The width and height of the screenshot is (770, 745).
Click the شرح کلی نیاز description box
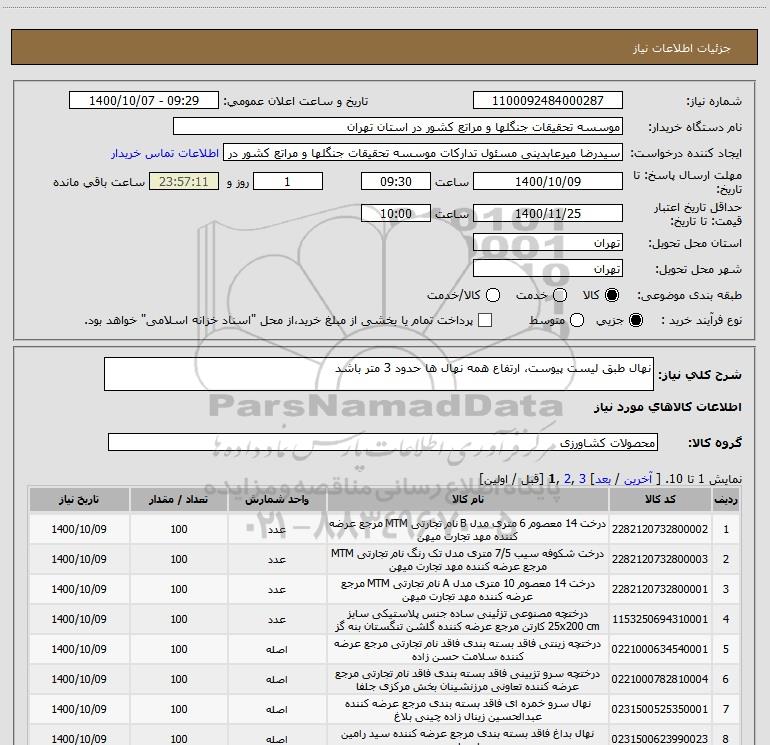coord(379,374)
